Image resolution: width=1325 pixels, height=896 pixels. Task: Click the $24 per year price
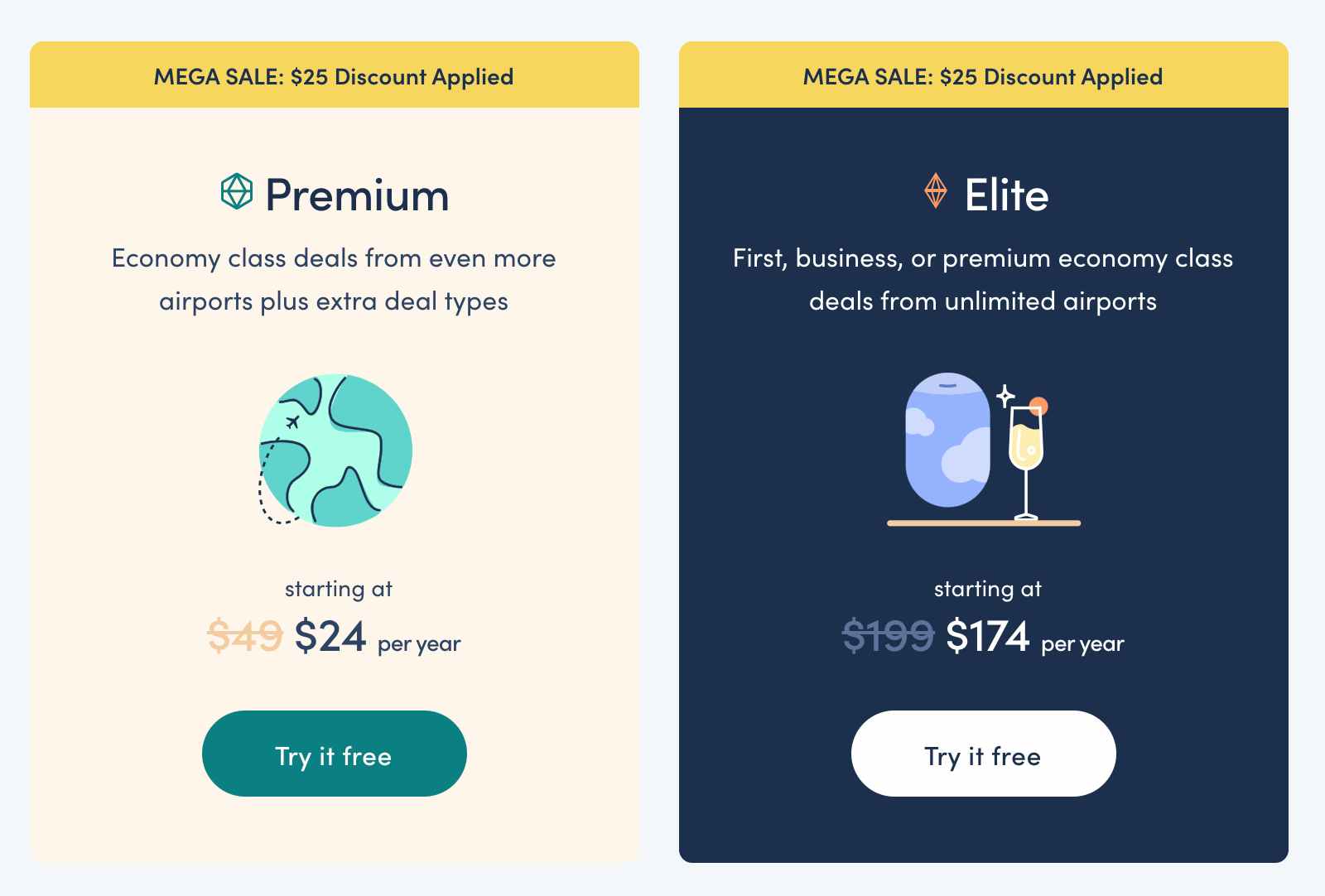tap(378, 637)
